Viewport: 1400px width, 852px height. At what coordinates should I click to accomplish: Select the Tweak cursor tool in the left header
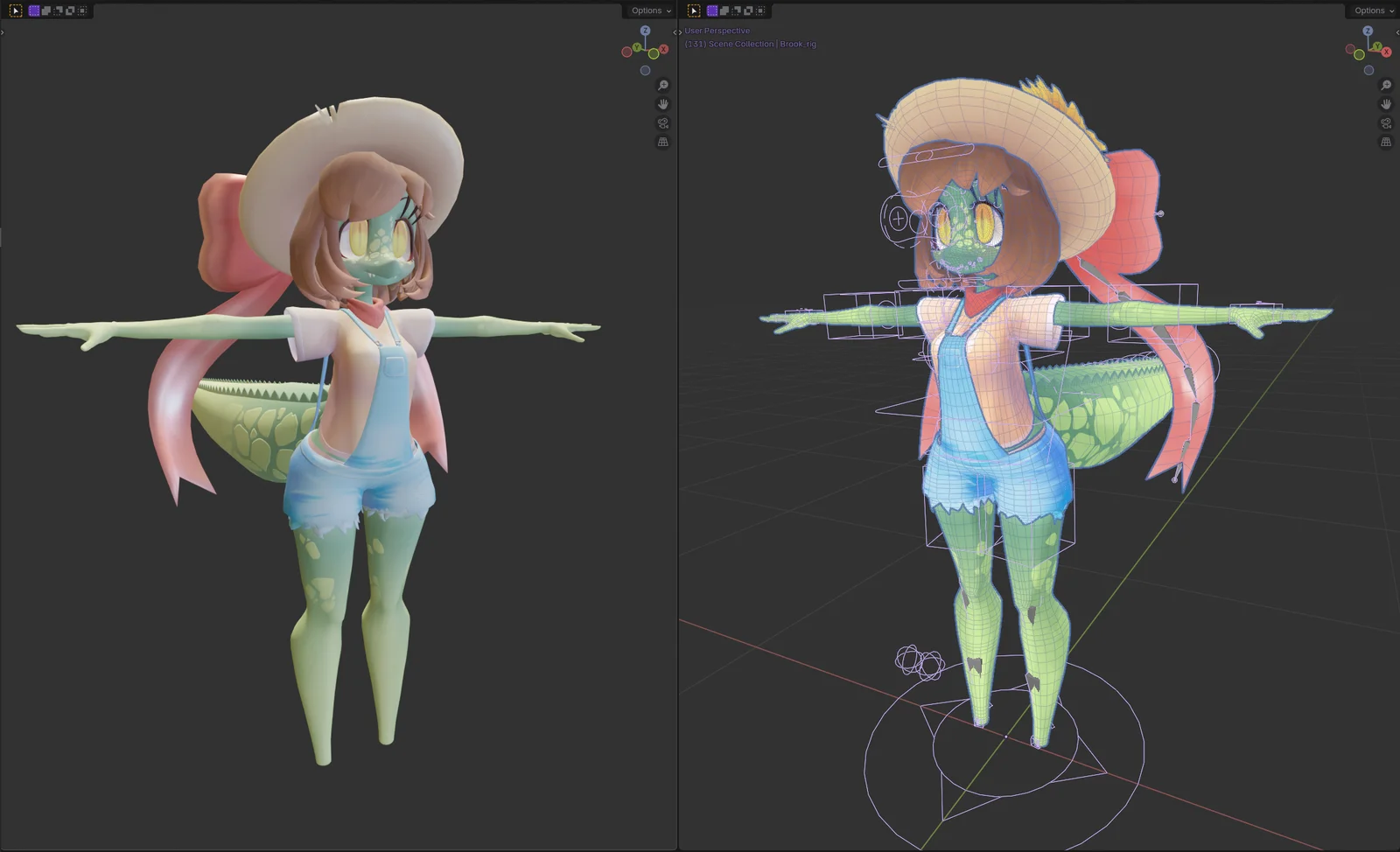coord(16,10)
